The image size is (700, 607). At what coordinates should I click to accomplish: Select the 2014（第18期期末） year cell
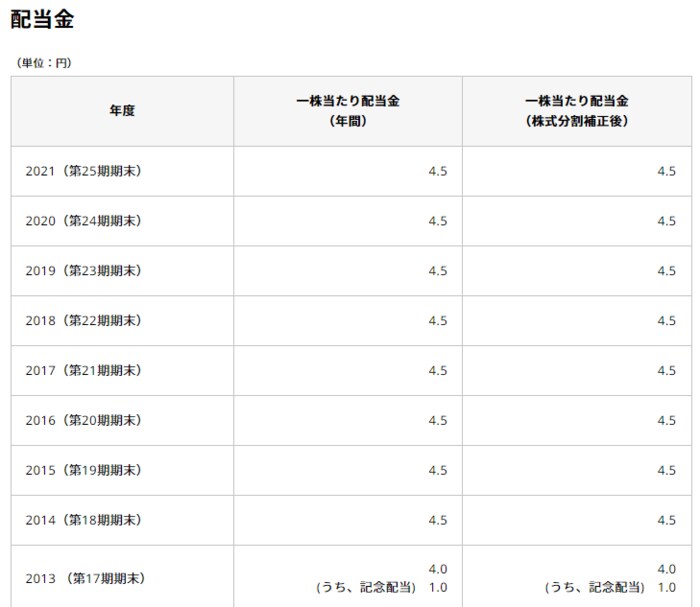pyautogui.click(x=83, y=521)
